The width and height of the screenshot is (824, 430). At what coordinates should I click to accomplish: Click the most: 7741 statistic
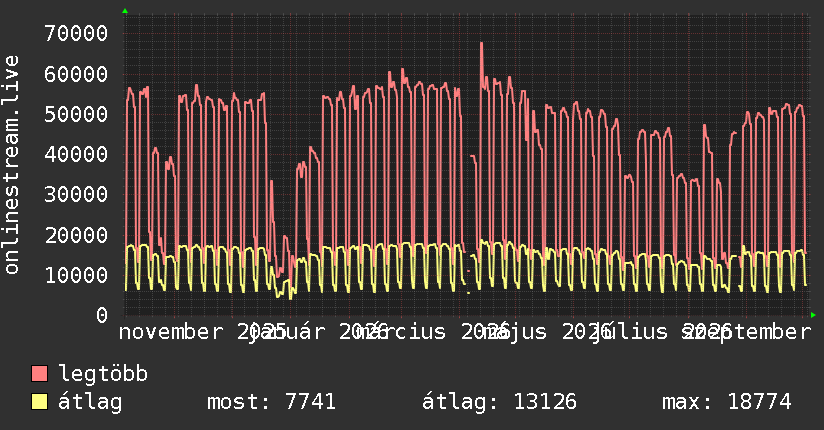[x=271, y=402]
